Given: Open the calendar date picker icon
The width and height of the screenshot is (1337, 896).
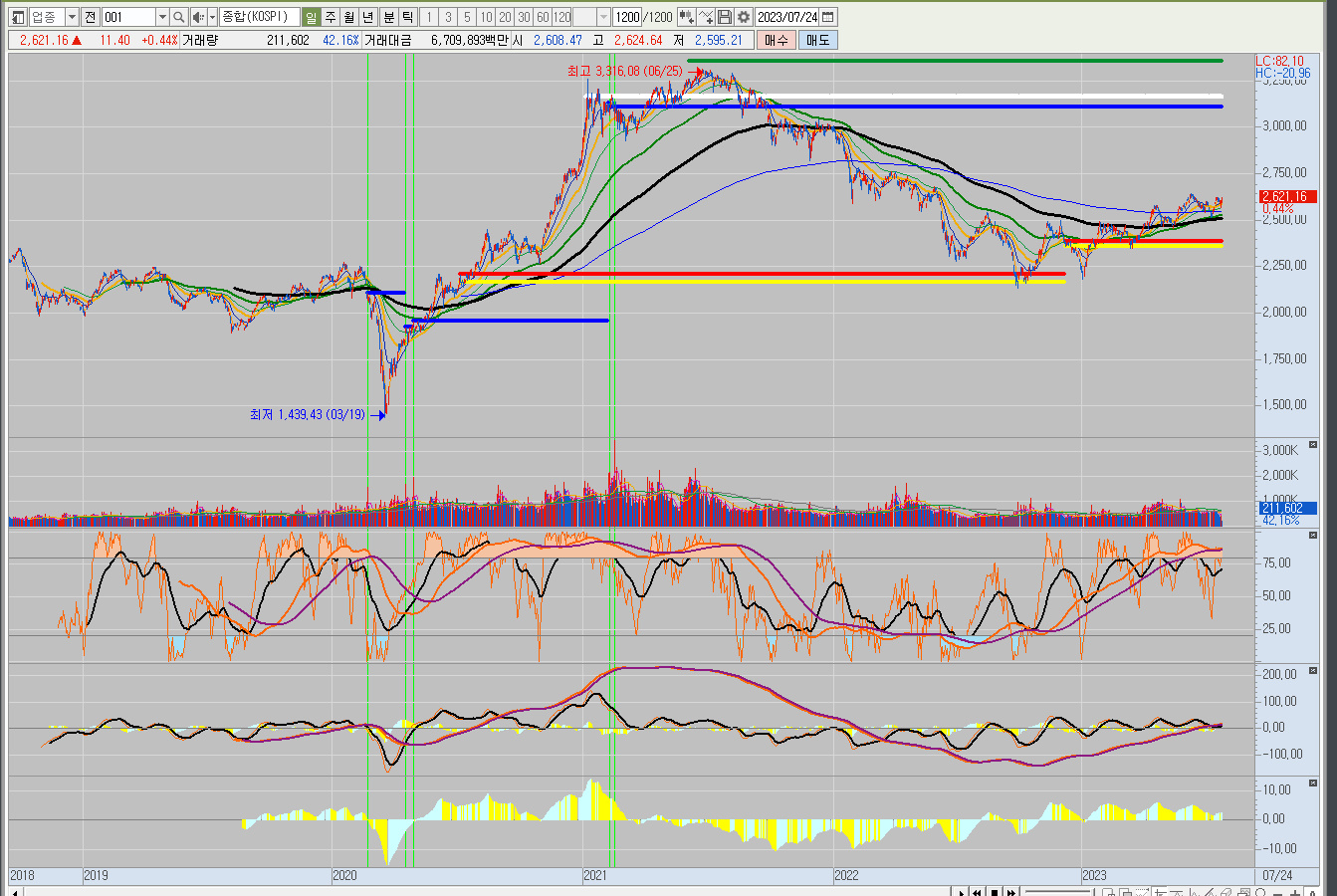Looking at the screenshot, I should tap(828, 17).
